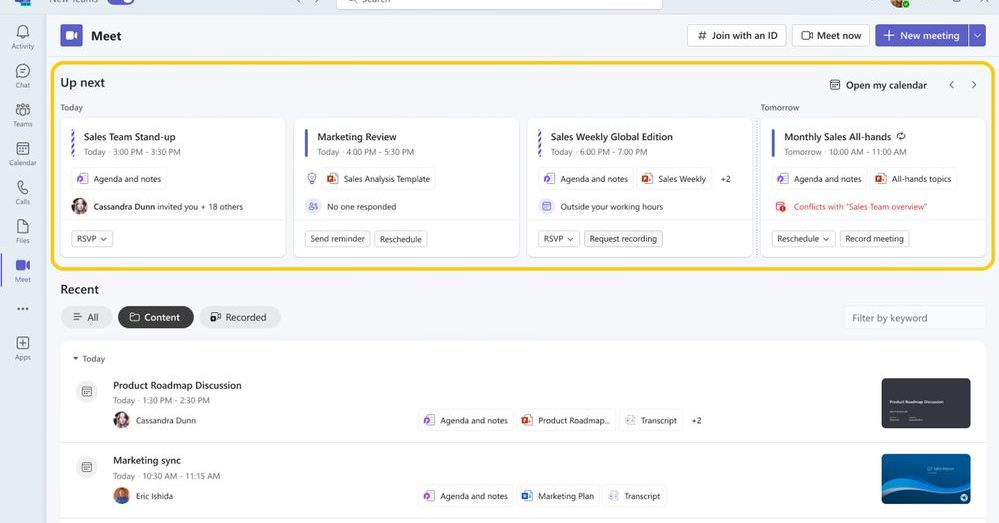Image resolution: width=999 pixels, height=523 pixels.
Task: Open the Apps store icon
Action: coord(22,348)
